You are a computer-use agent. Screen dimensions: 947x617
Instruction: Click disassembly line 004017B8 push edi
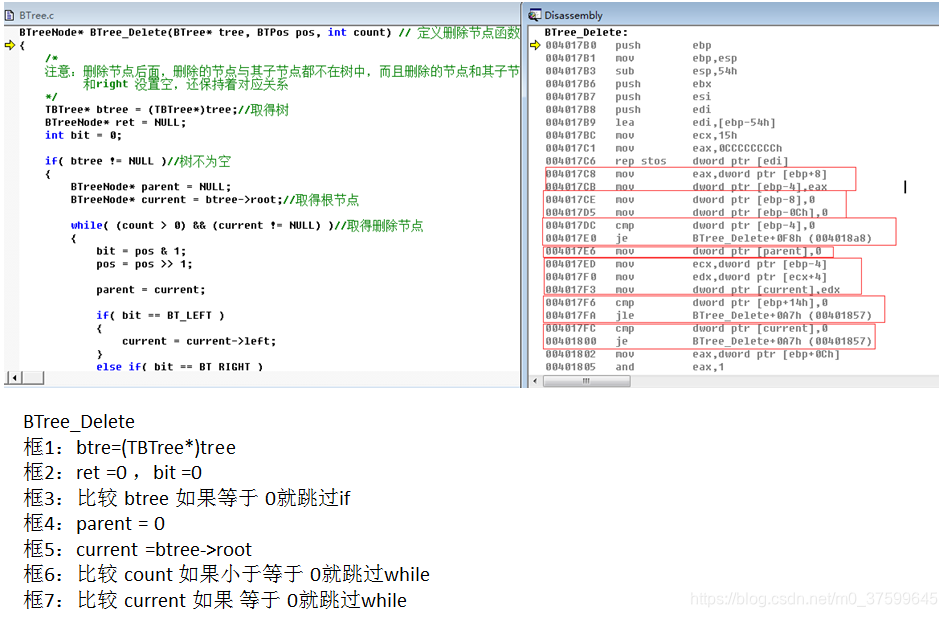pyautogui.click(x=628, y=110)
